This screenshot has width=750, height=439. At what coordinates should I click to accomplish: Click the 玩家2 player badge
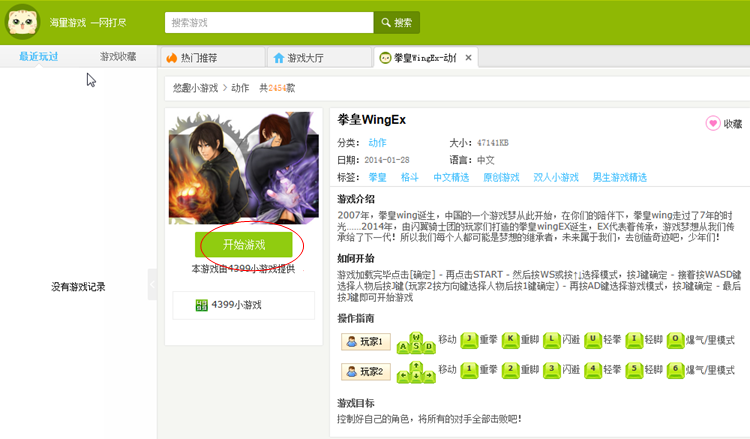tap(366, 372)
